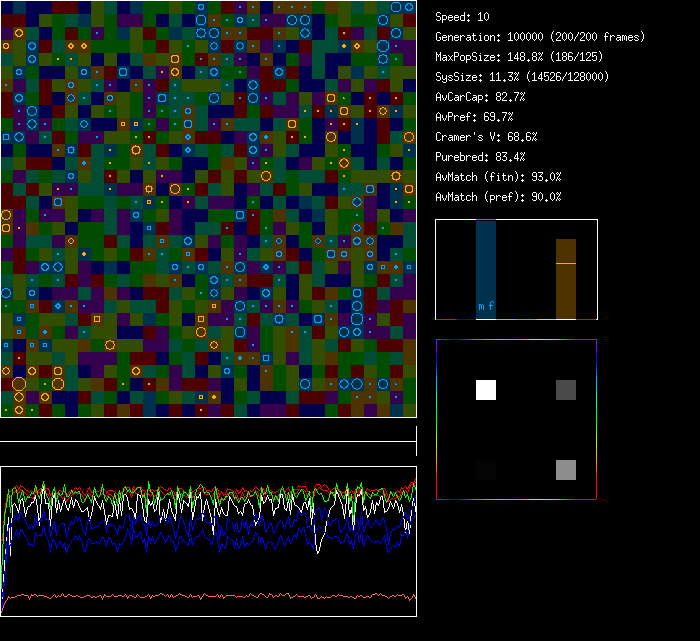This screenshot has width=700, height=641.
Task: Click the AvMatch (fitn) readout
Action: click(x=498, y=177)
